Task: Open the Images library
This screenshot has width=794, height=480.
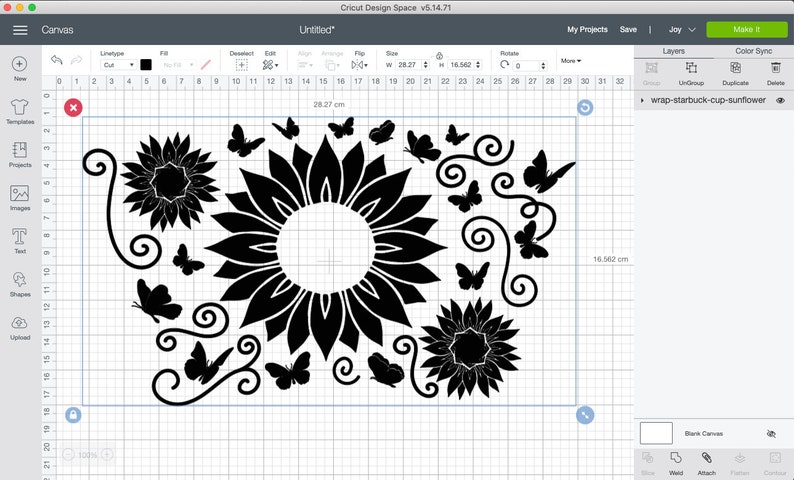Action: (x=20, y=197)
